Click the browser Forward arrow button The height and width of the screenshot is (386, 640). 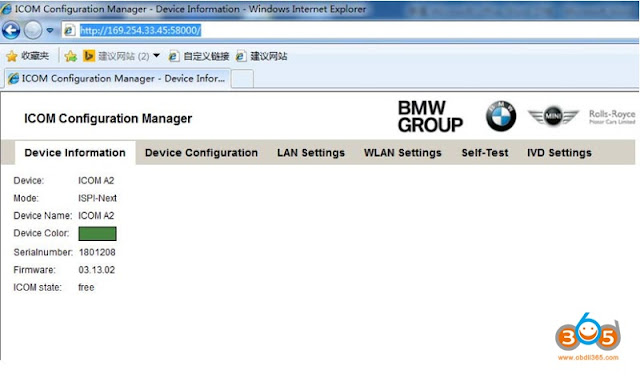33,30
